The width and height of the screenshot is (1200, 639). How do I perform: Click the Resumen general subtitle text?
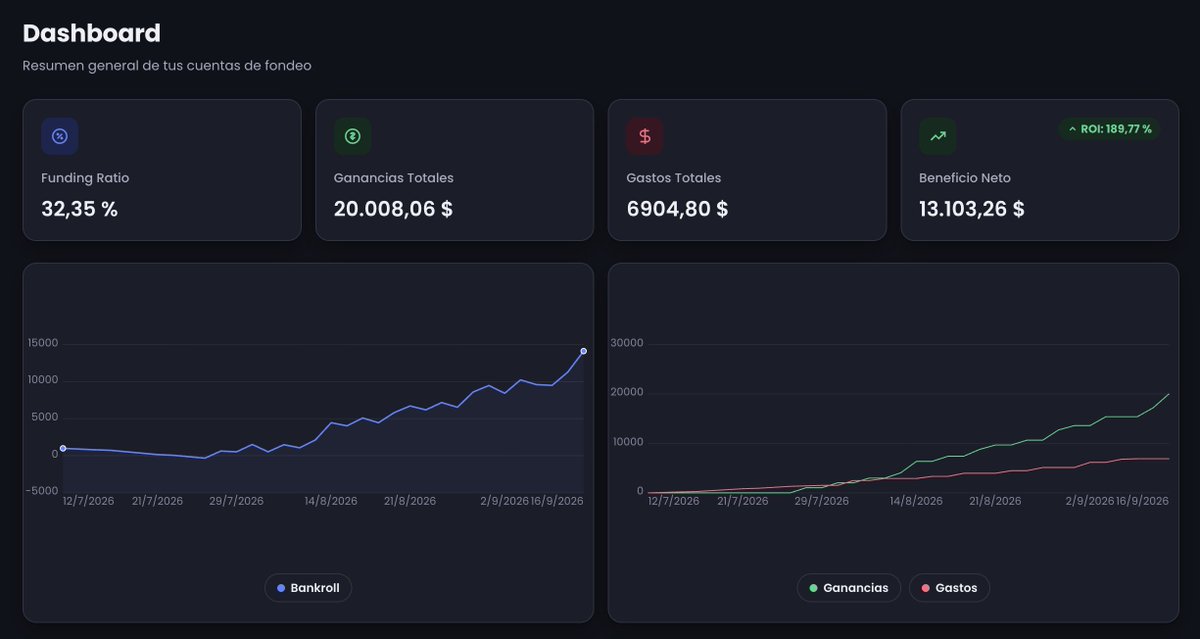click(167, 66)
